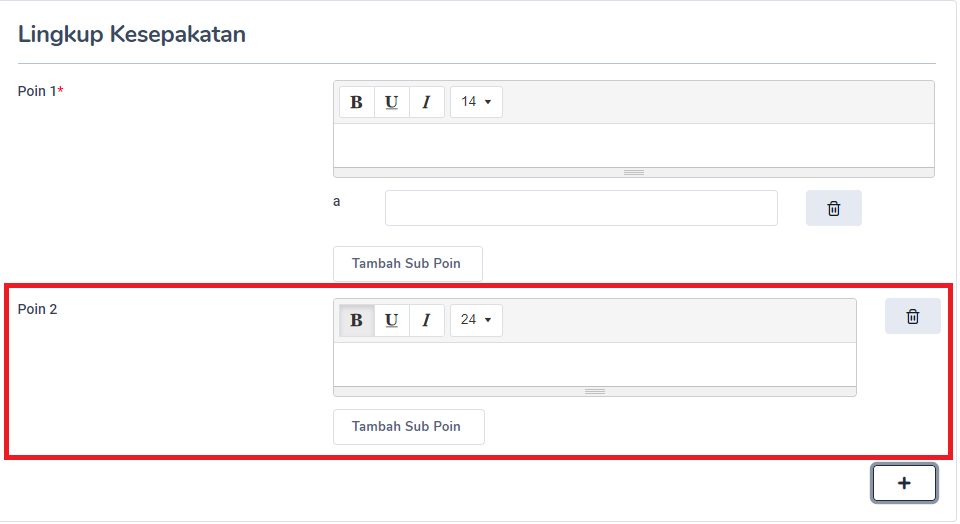Click inside the Poin 1 text area
The width and height of the screenshot is (960, 524).
pos(633,145)
